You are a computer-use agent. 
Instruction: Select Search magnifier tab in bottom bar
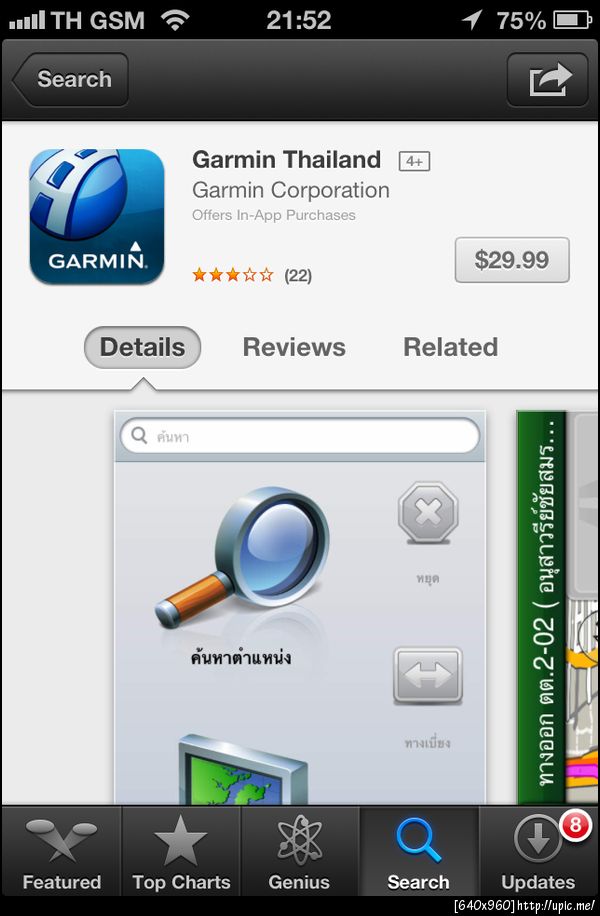click(418, 851)
